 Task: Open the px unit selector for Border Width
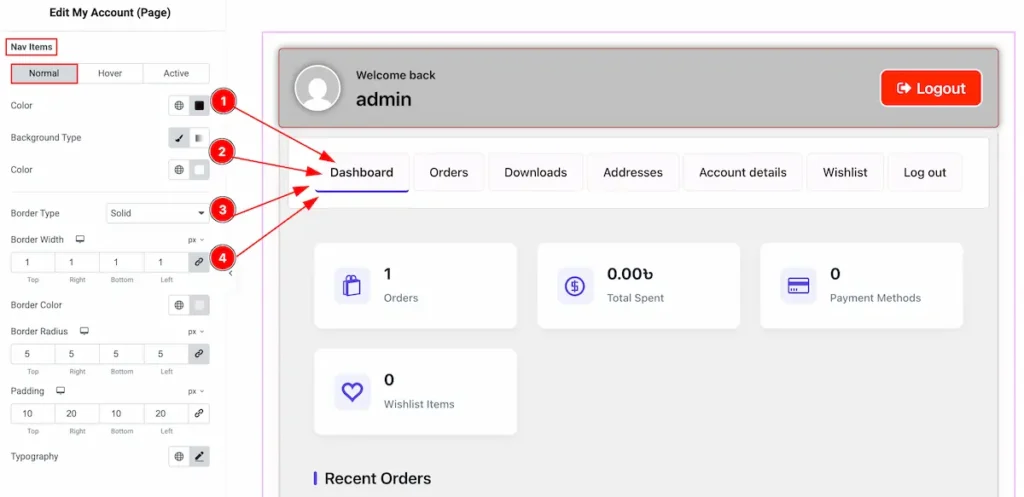(x=195, y=240)
